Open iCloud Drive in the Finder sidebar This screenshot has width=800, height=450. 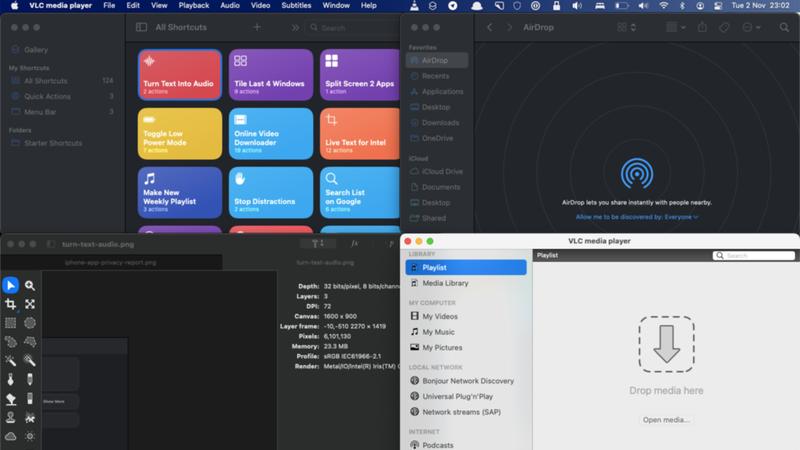[437, 171]
